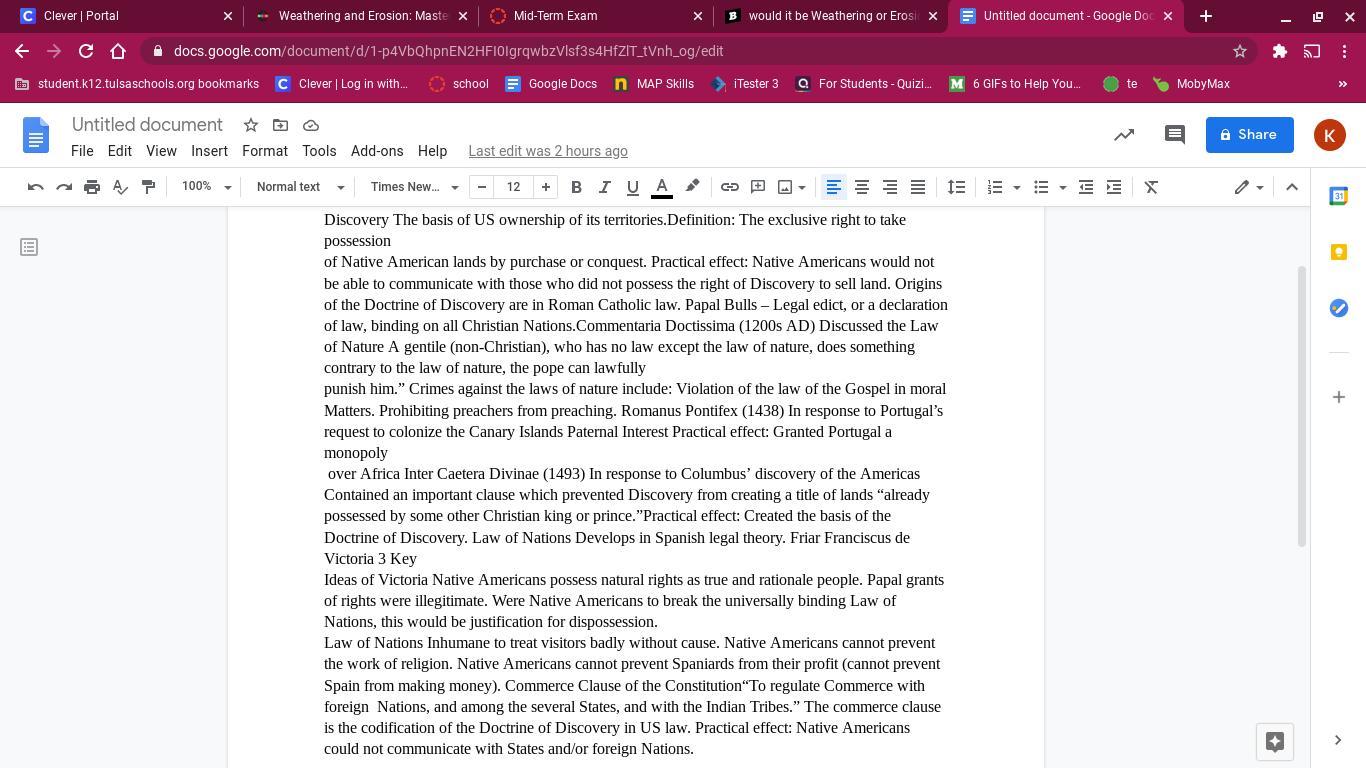Open comment history
The width and height of the screenshot is (1366, 768).
[1175, 135]
